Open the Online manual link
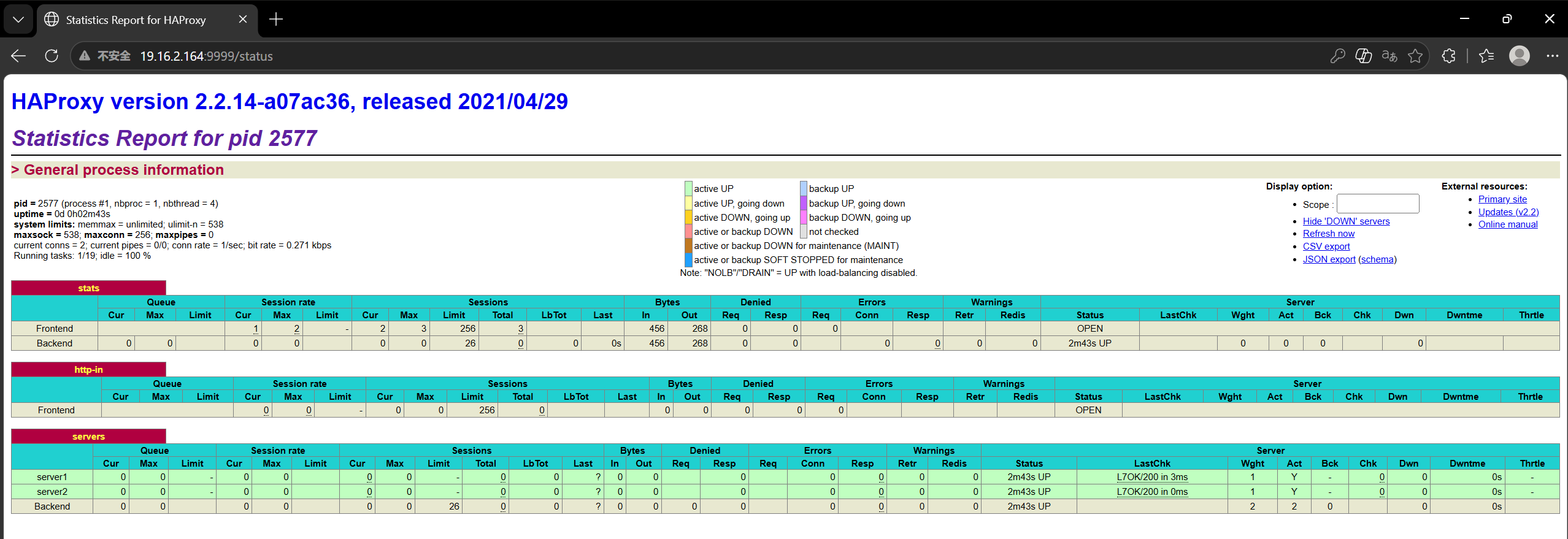The width and height of the screenshot is (1568, 539). tap(1508, 224)
